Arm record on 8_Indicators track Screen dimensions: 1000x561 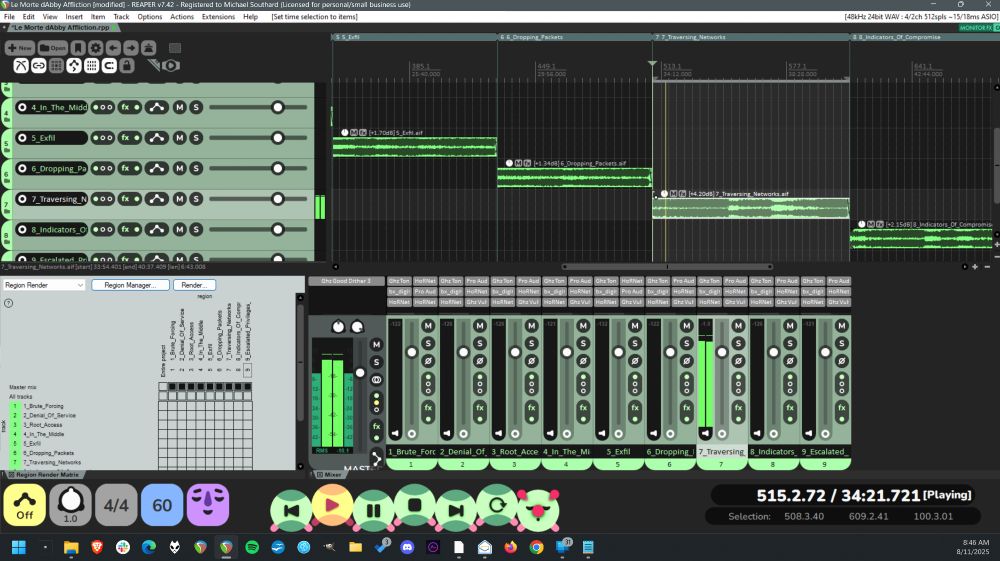coord(22,230)
